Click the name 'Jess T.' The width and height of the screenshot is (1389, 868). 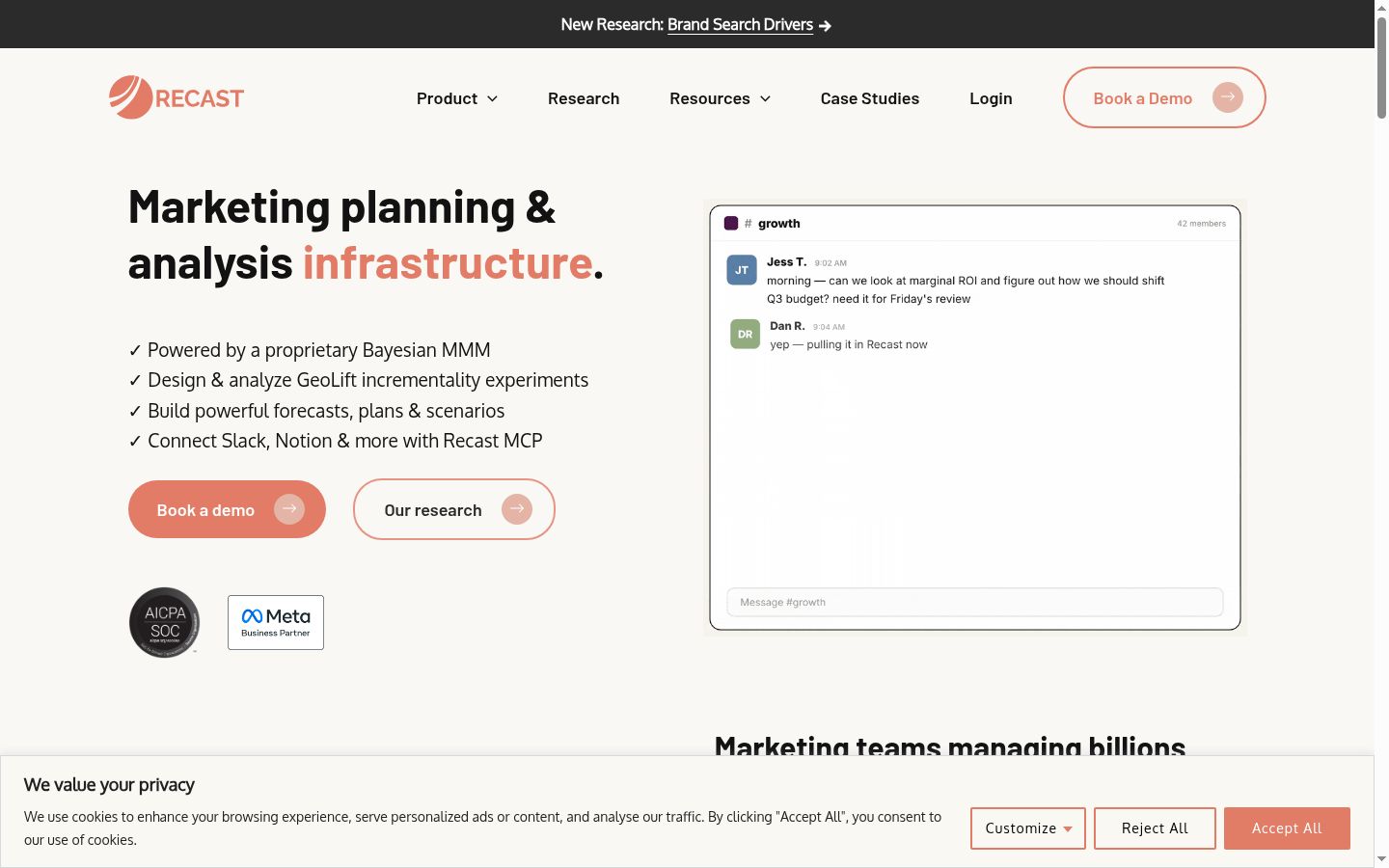(x=787, y=261)
